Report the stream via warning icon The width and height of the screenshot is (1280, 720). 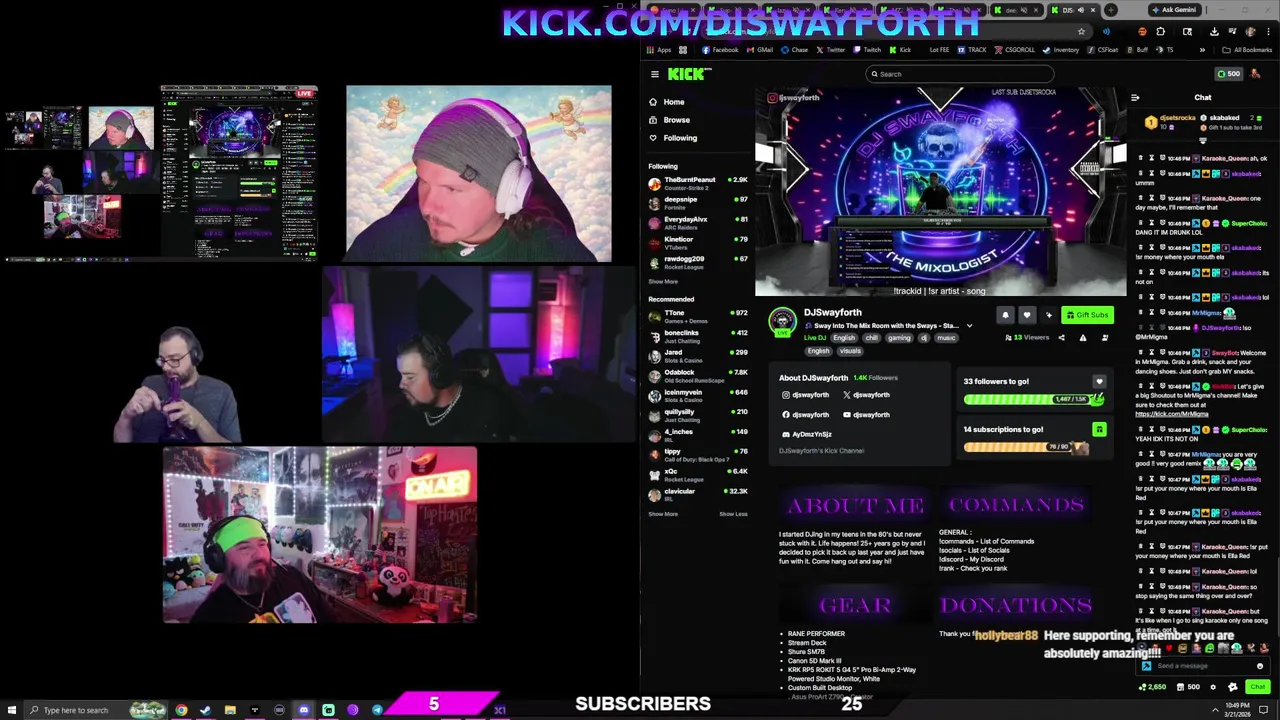pyautogui.click(x=1083, y=338)
